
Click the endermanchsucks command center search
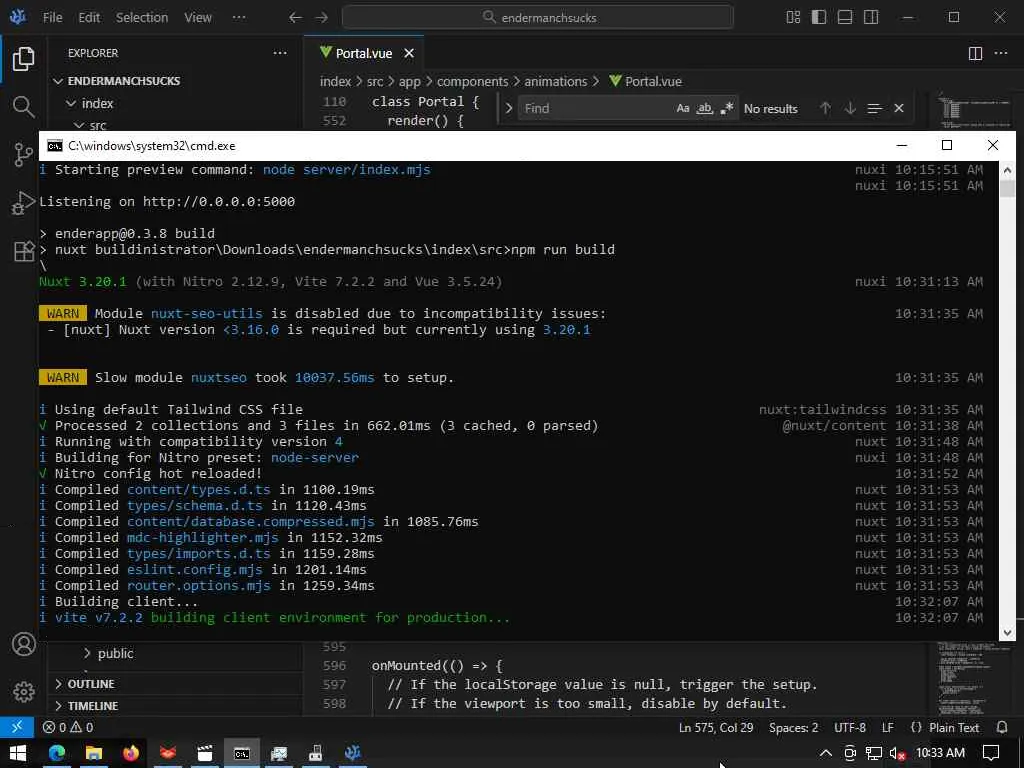click(x=537, y=18)
